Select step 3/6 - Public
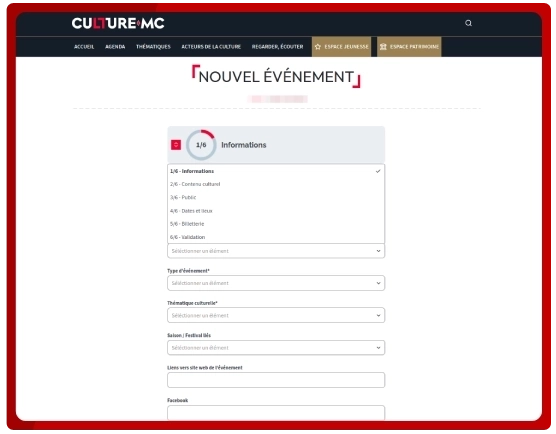The image size is (556, 434). click(x=276, y=197)
